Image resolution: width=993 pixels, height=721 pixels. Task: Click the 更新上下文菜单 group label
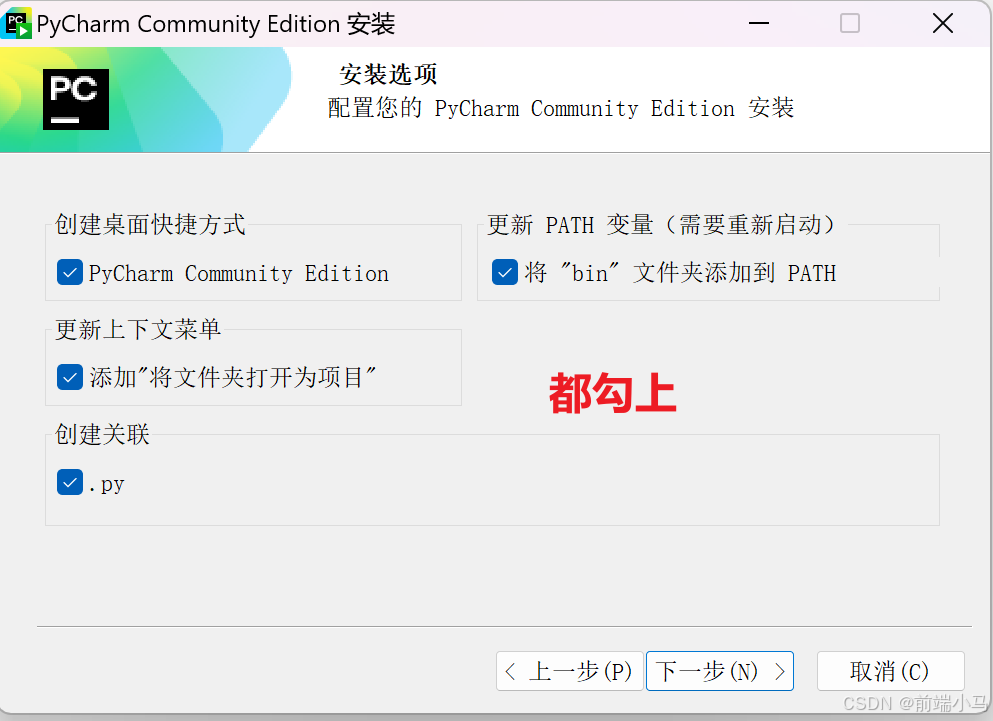[x=138, y=329]
